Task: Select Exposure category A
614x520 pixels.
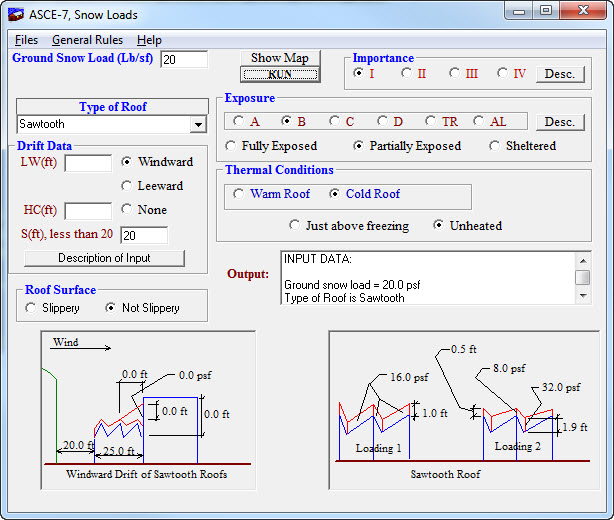Action: (x=238, y=121)
